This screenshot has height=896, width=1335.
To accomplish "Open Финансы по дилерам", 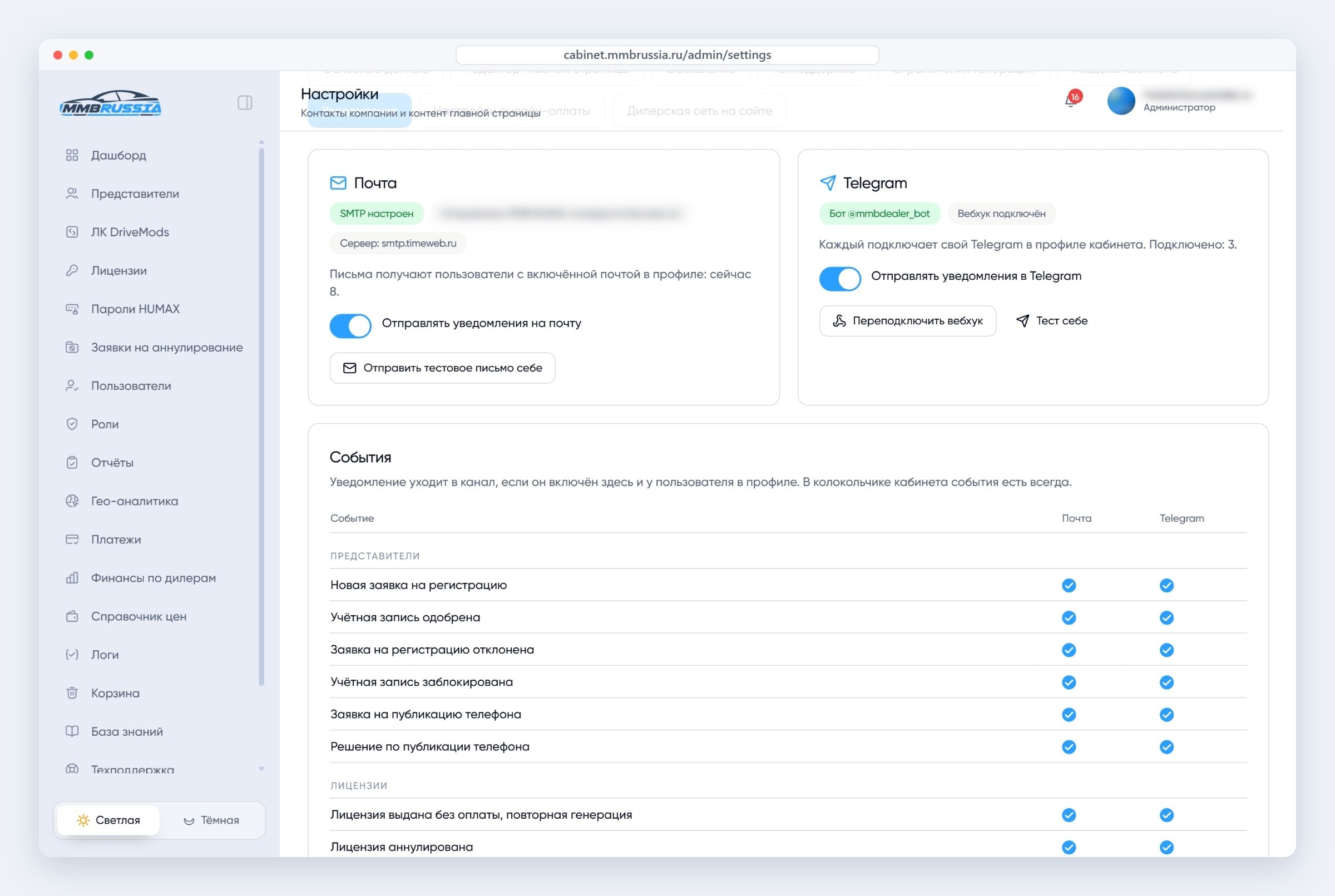I will tap(153, 578).
